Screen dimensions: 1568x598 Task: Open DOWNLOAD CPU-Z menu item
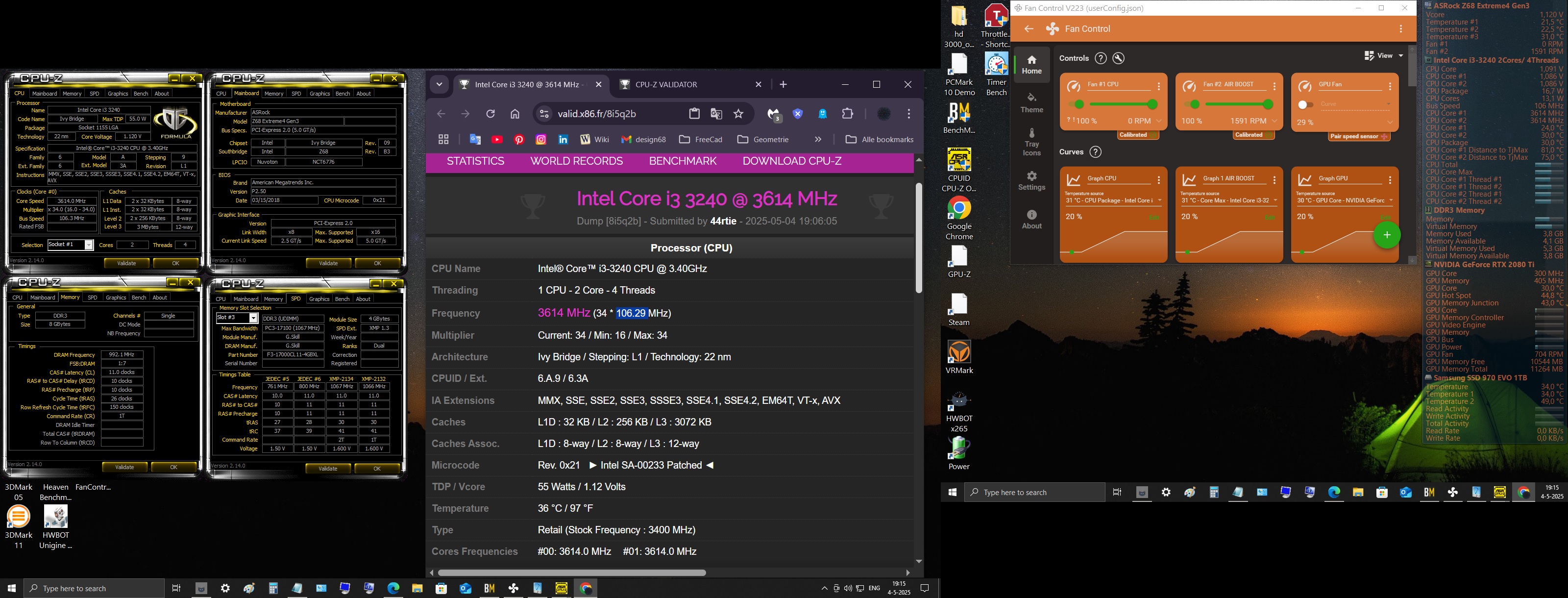click(792, 161)
